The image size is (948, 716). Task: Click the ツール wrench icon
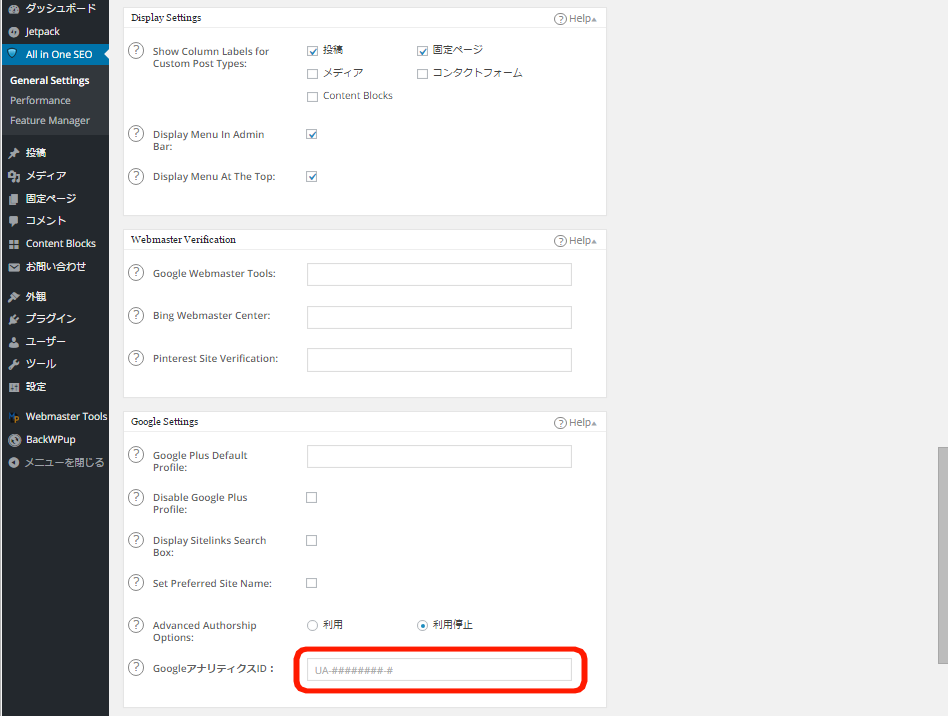[14, 364]
